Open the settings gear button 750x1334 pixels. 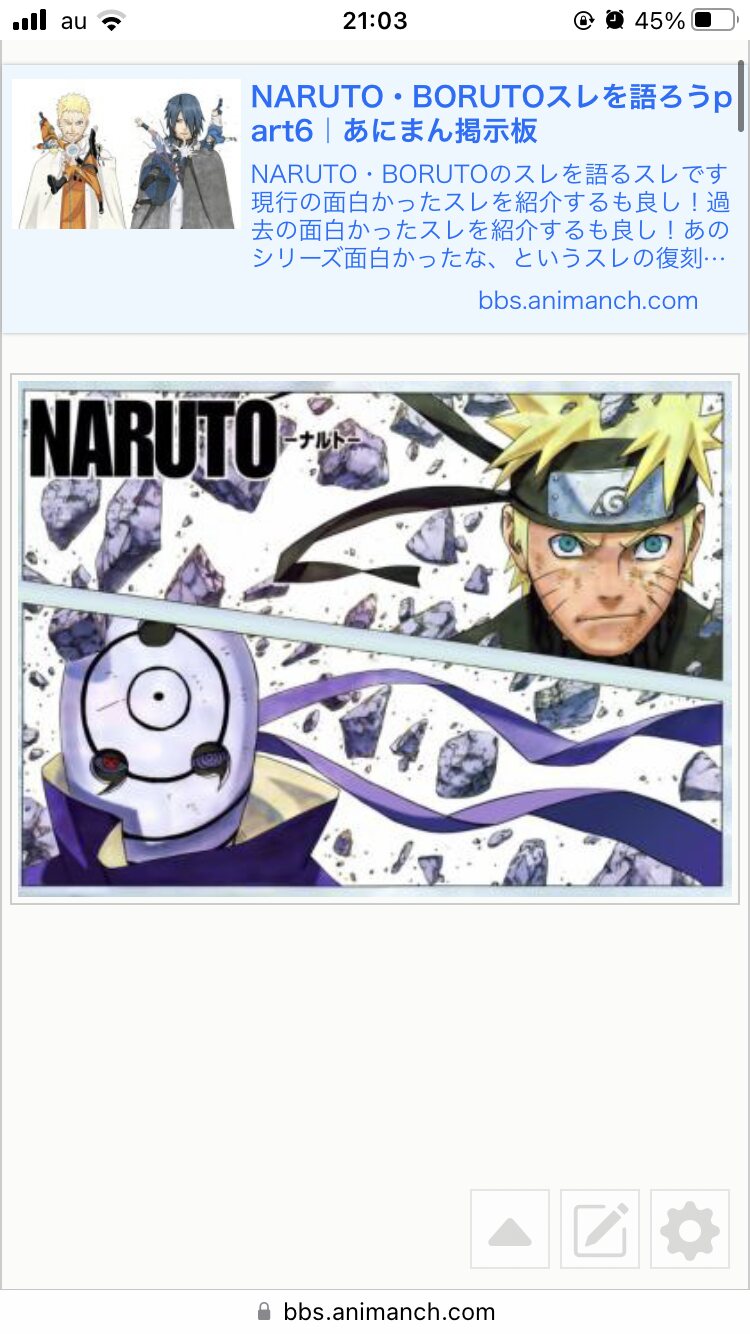tap(690, 1229)
